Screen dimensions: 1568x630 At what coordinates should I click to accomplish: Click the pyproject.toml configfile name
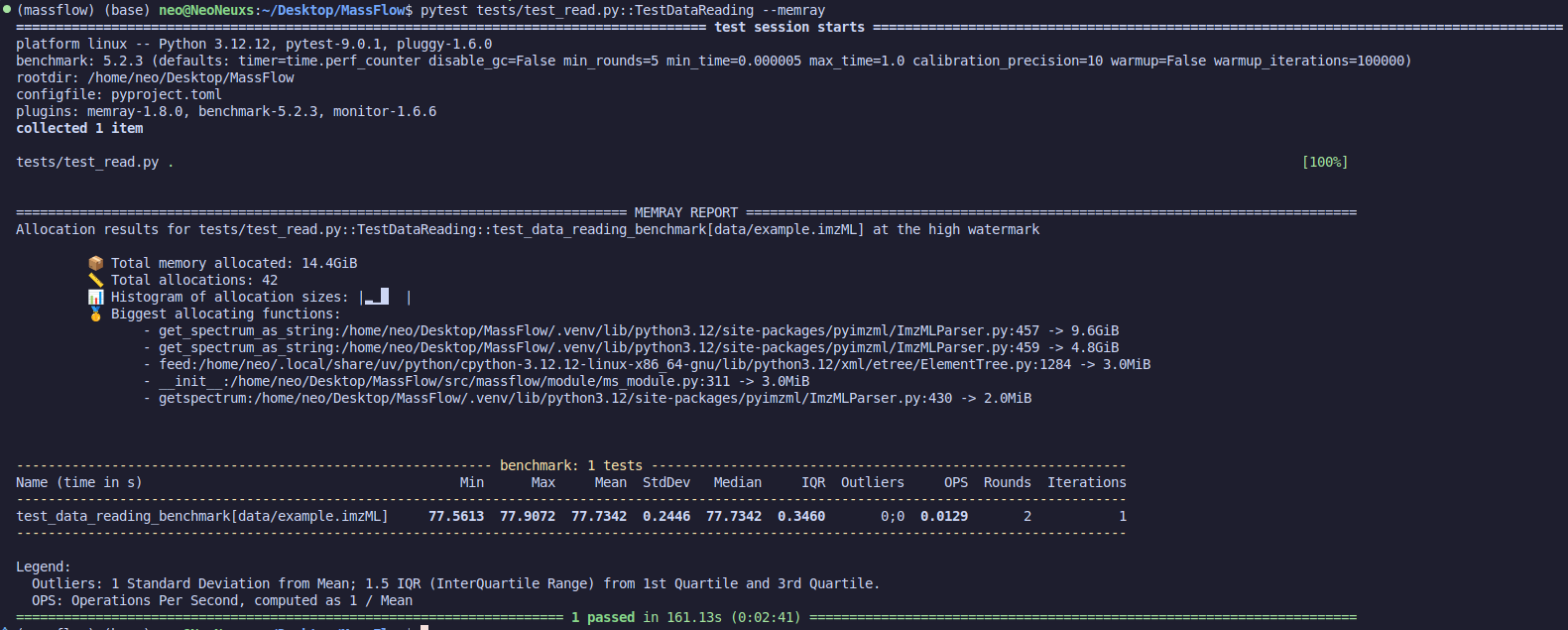167,94
